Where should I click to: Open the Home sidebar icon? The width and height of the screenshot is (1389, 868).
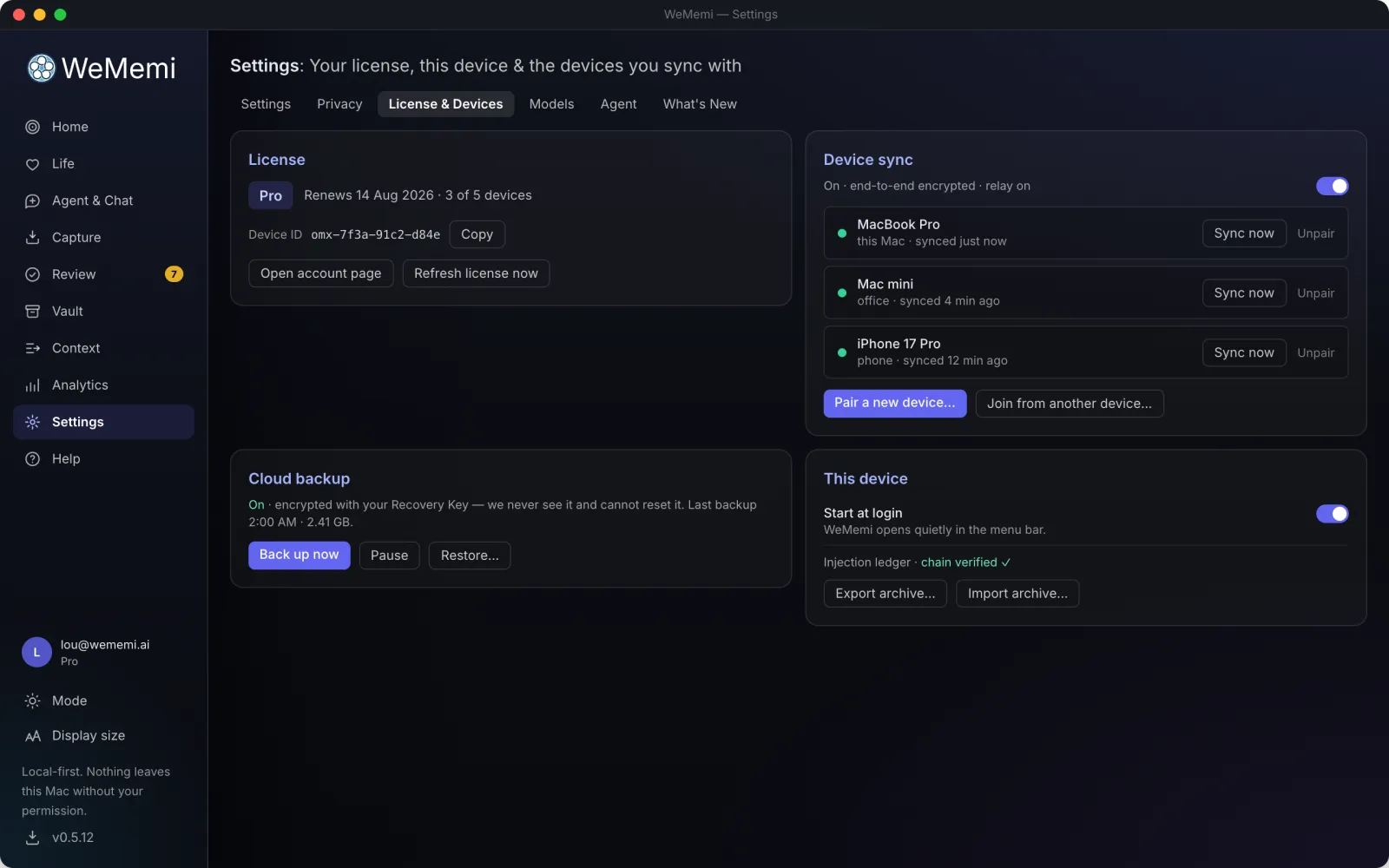coord(32,127)
